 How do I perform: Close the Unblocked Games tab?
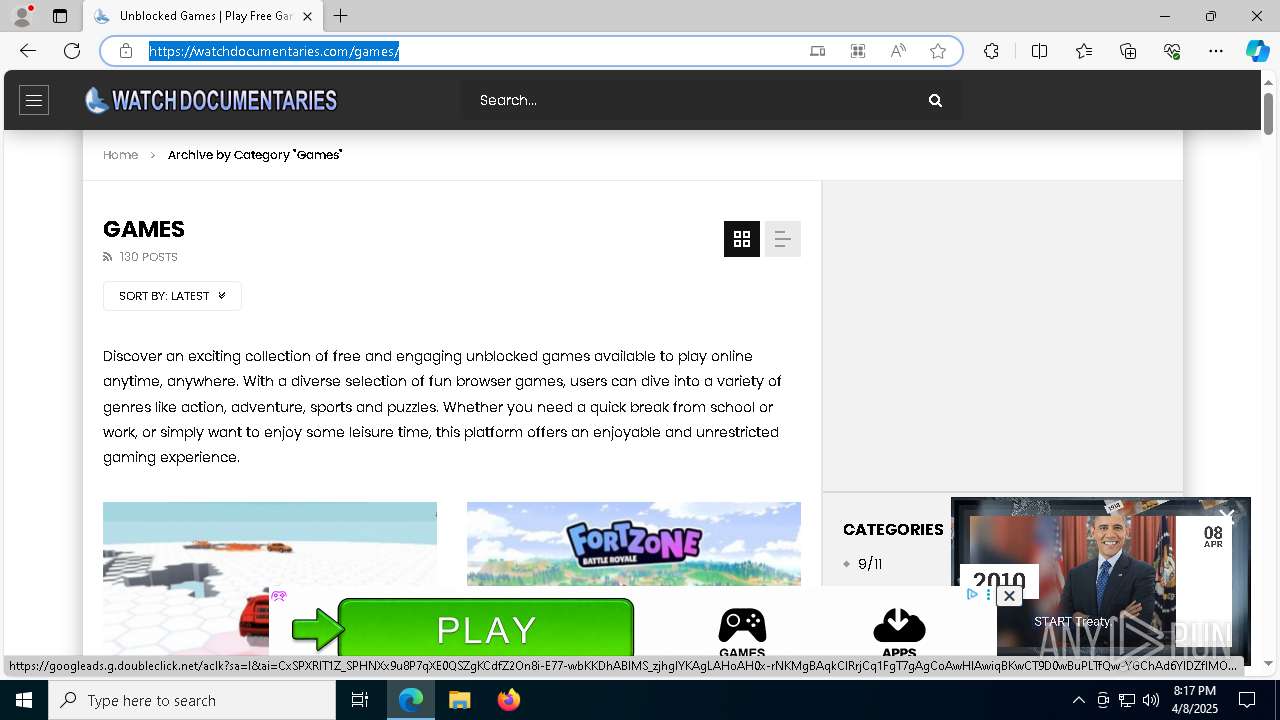[307, 16]
